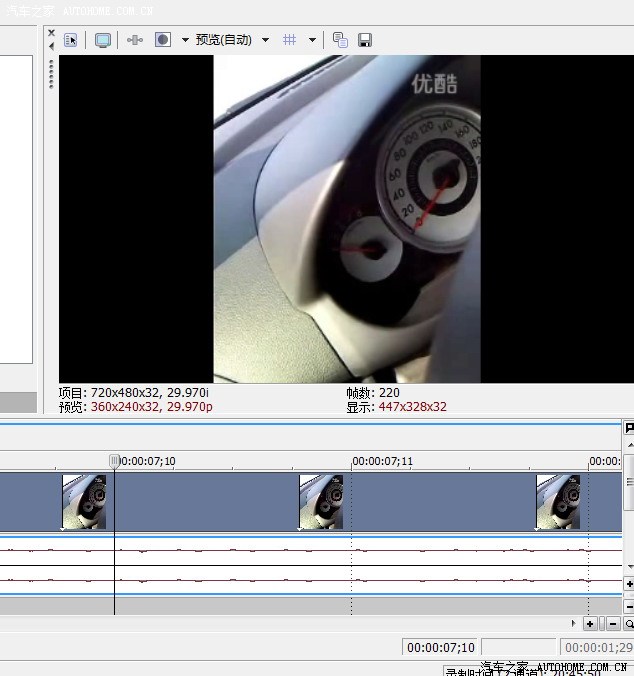Increase track height with plus button
The width and height of the screenshot is (634, 676).
click(x=629, y=584)
